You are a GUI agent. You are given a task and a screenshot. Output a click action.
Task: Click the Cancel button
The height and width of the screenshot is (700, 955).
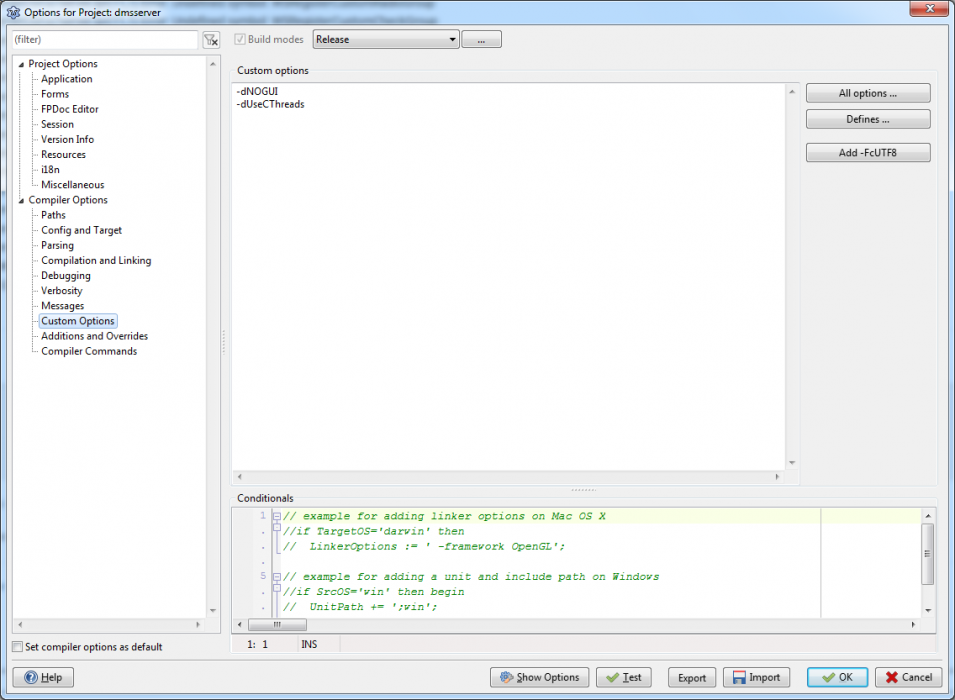[x=909, y=677]
